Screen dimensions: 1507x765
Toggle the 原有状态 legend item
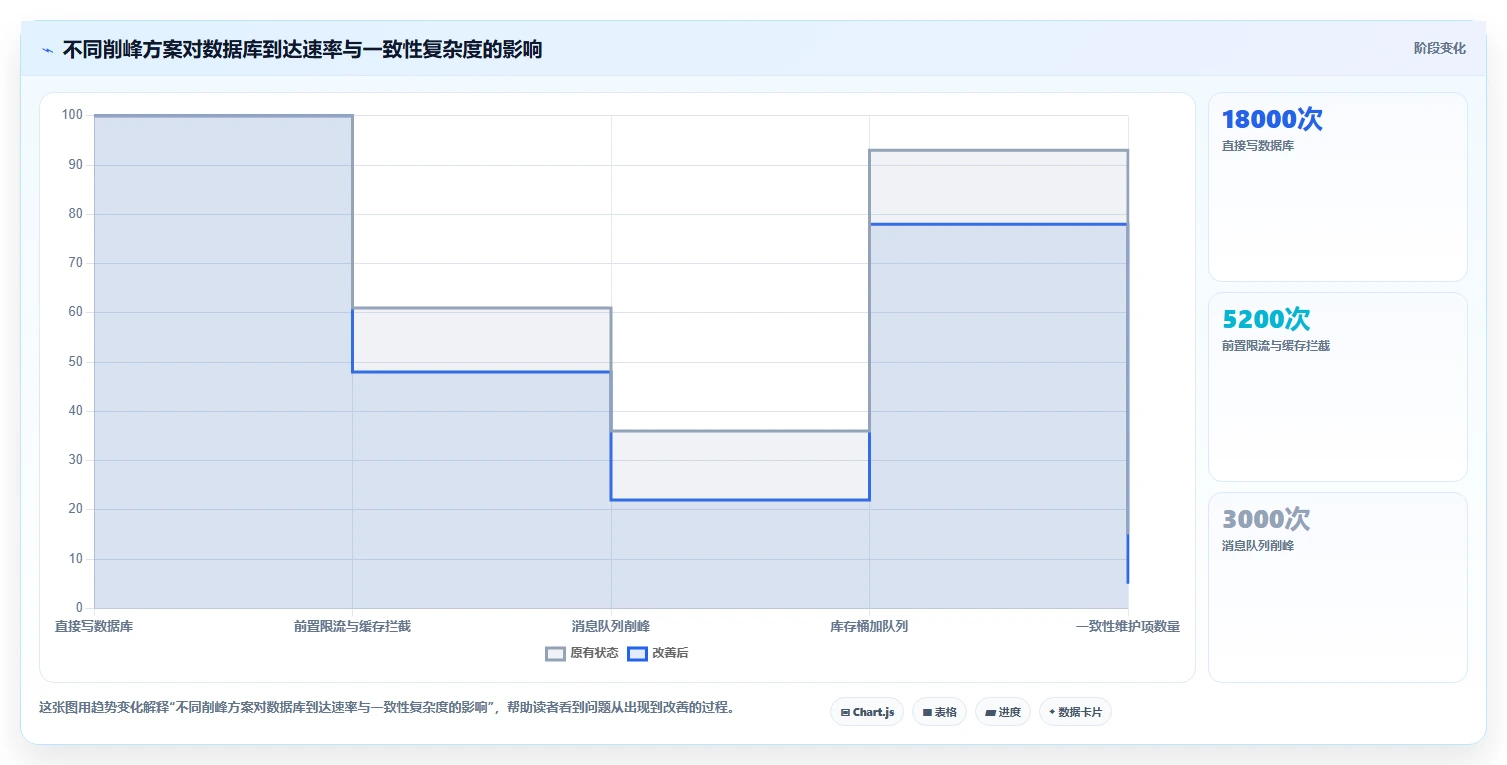(582, 654)
